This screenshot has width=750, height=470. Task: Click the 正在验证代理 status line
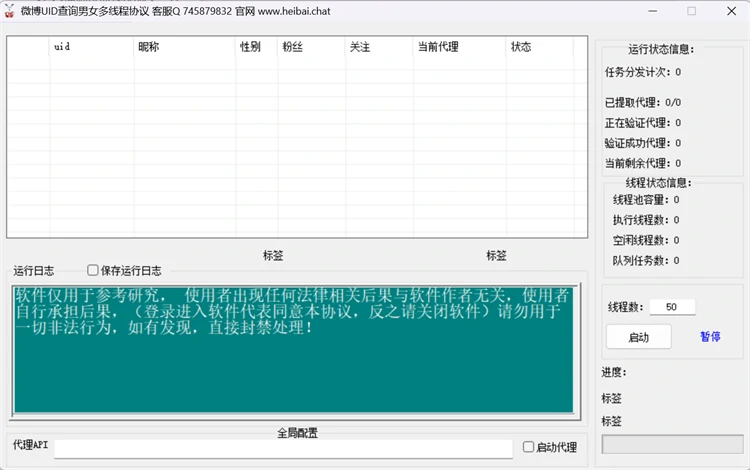click(642, 123)
